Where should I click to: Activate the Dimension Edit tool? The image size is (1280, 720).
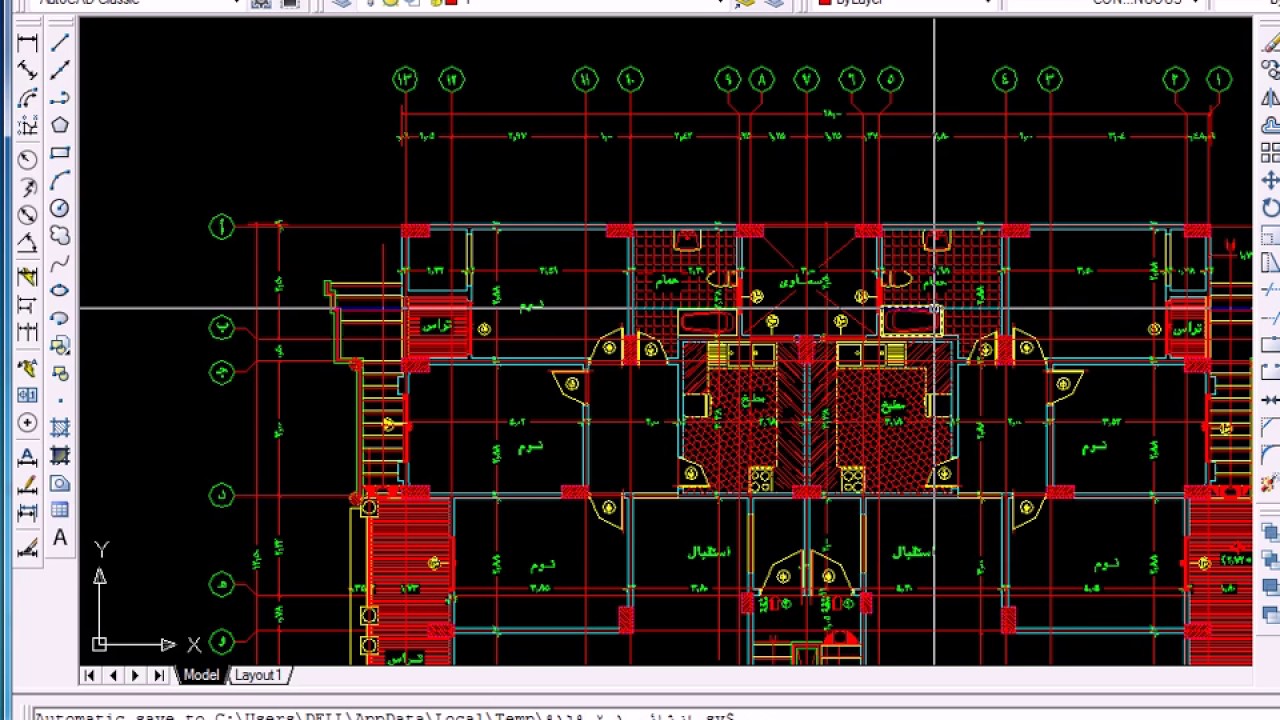point(27,457)
